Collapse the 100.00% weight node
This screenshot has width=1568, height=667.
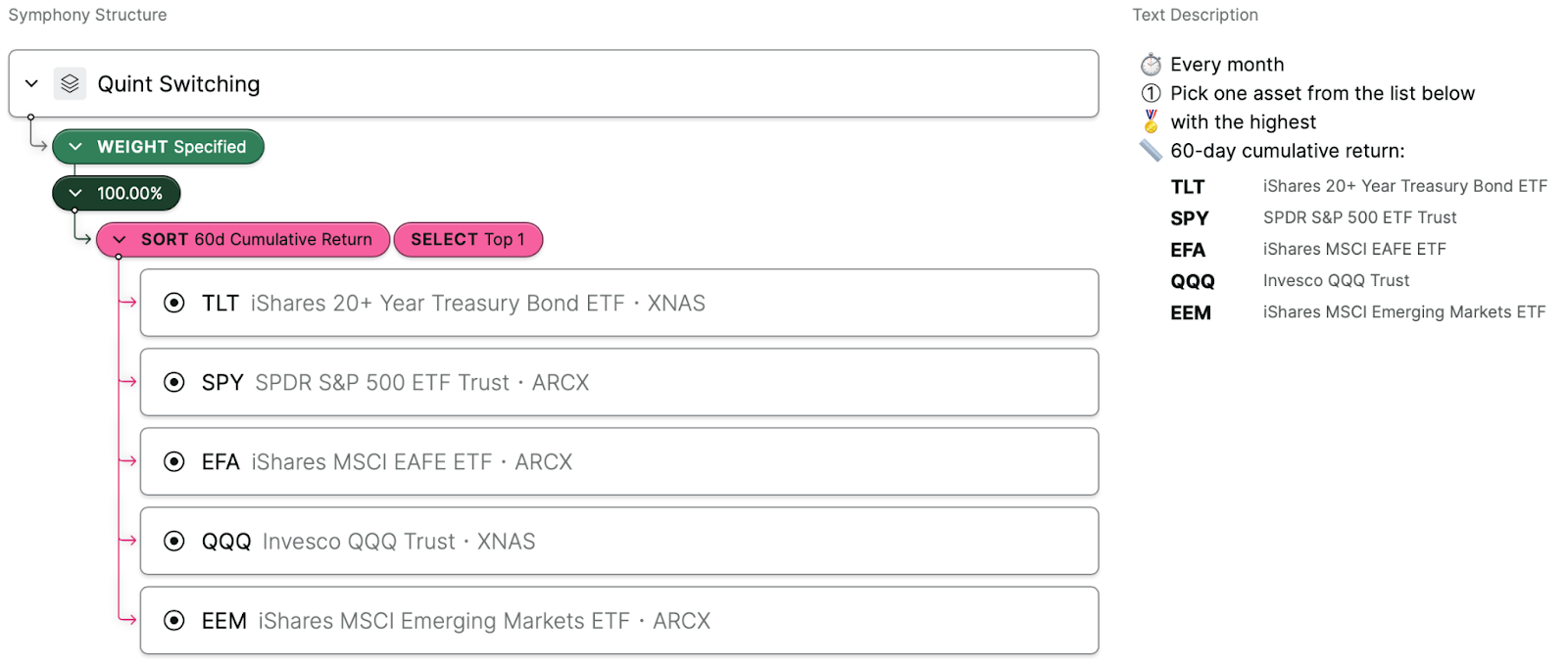pos(75,193)
